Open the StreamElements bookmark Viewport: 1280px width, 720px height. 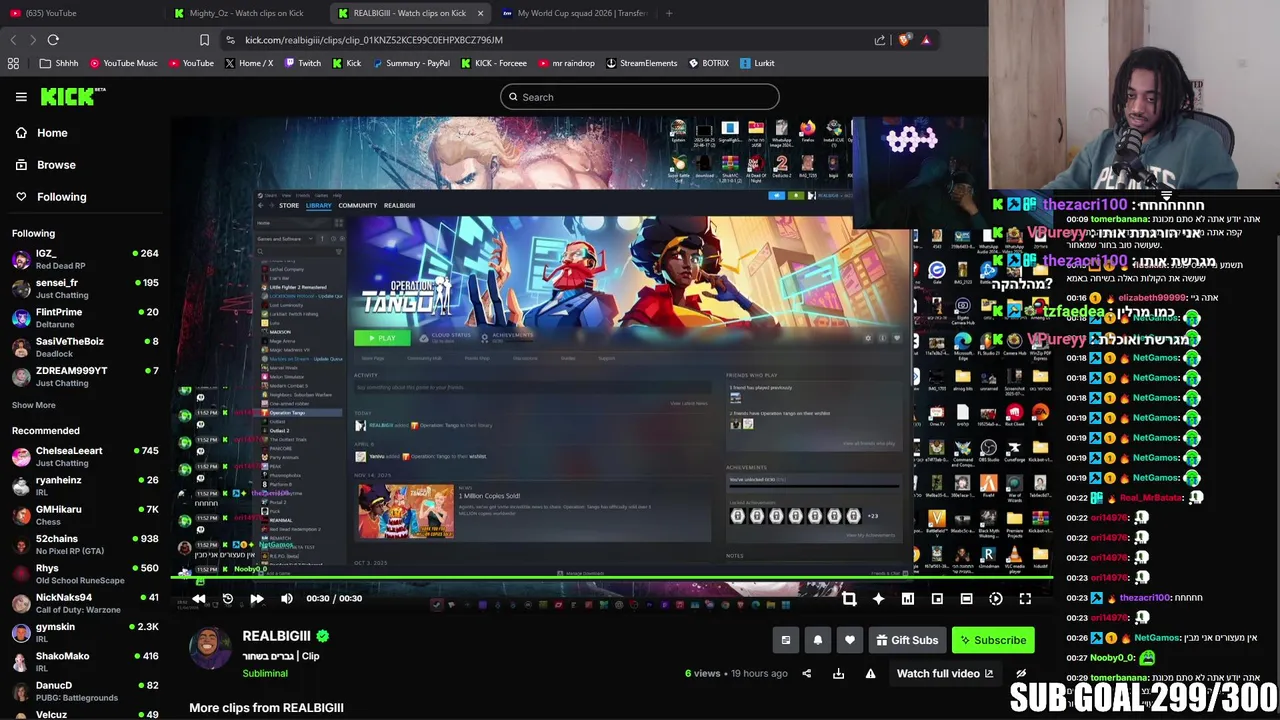click(x=641, y=63)
